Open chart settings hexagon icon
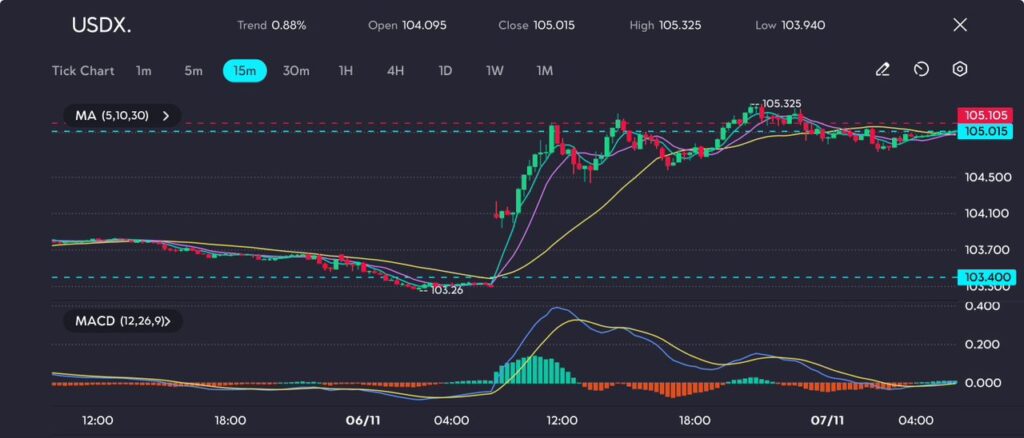Viewport: 1024px width, 438px height. [x=959, y=70]
